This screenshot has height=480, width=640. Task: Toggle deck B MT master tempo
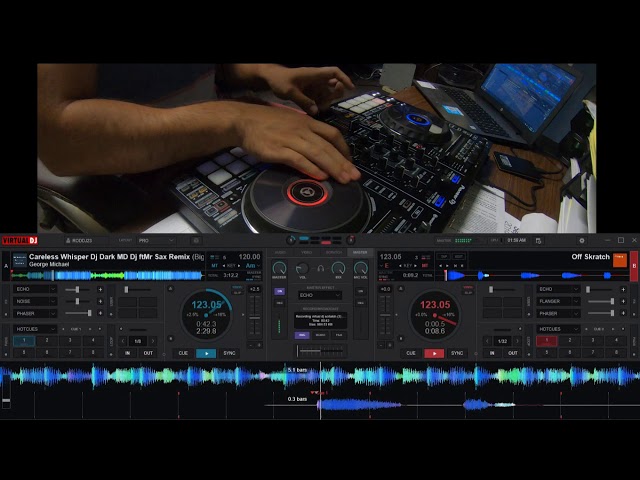[x=425, y=266]
